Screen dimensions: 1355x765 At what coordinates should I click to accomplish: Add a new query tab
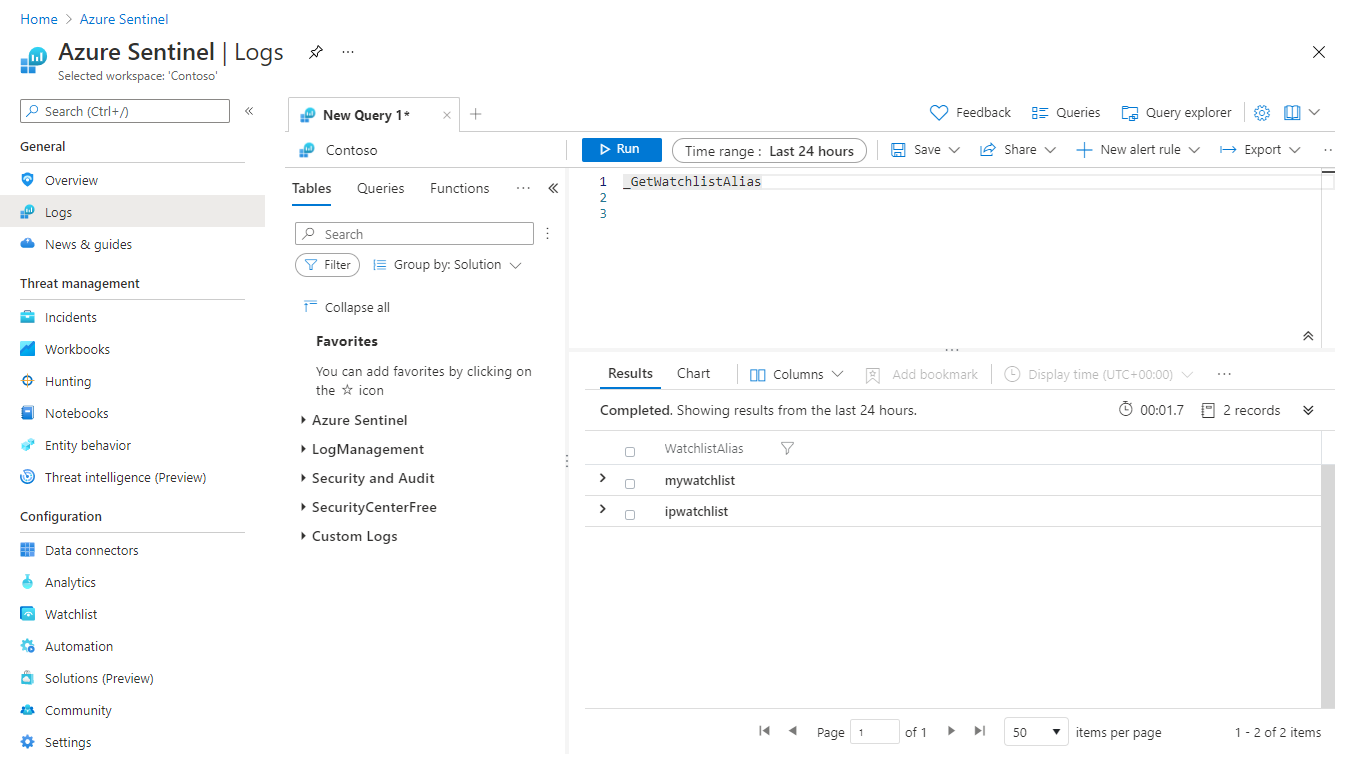click(476, 114)
